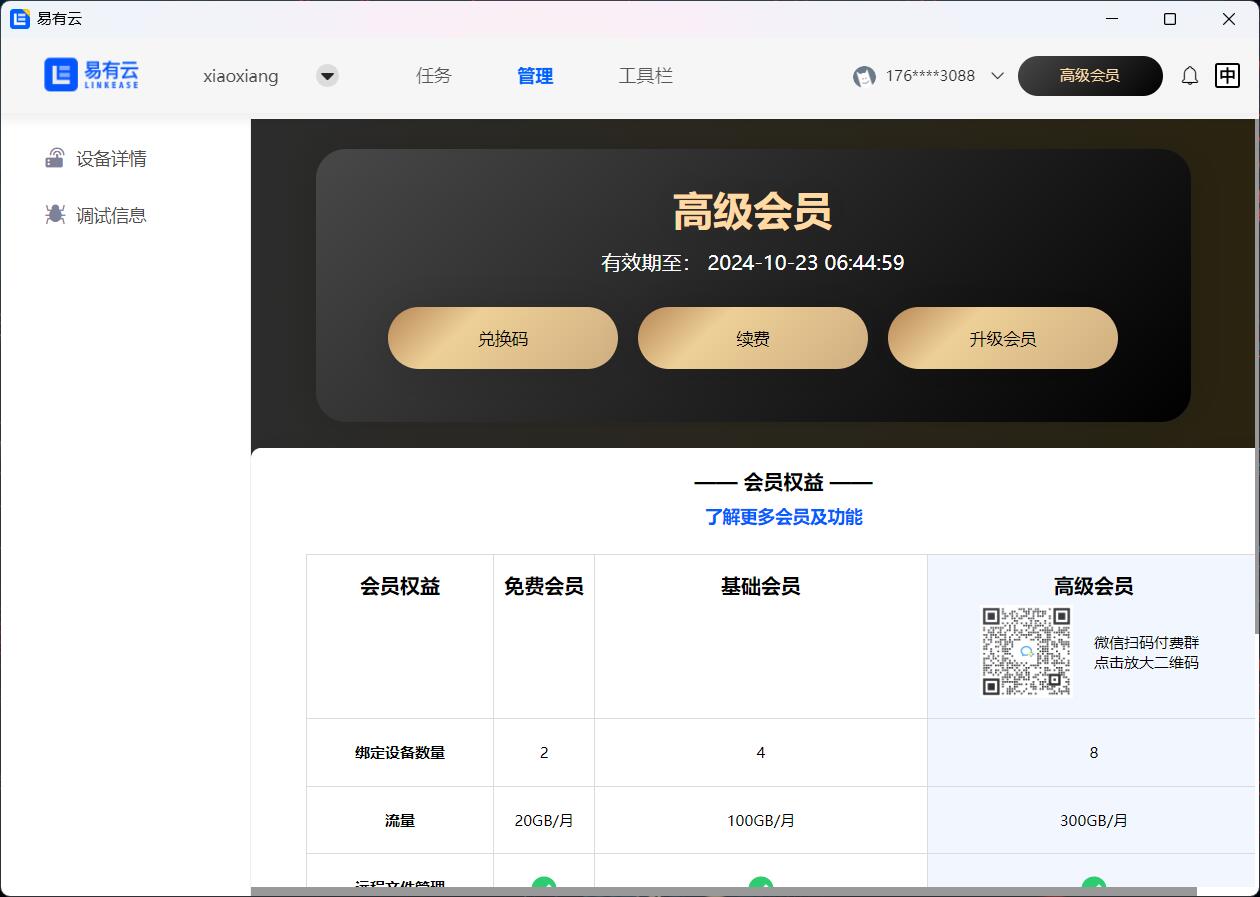
Task: Click the vertical scrollbar thumb
Action: point(1256,375)
